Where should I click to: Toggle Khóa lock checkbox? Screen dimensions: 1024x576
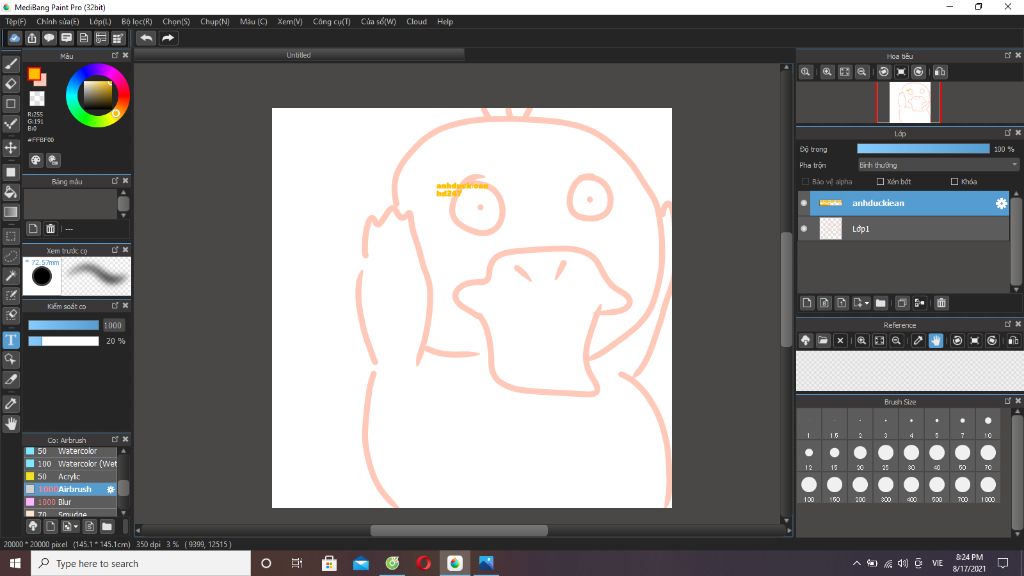pos(955,182)
